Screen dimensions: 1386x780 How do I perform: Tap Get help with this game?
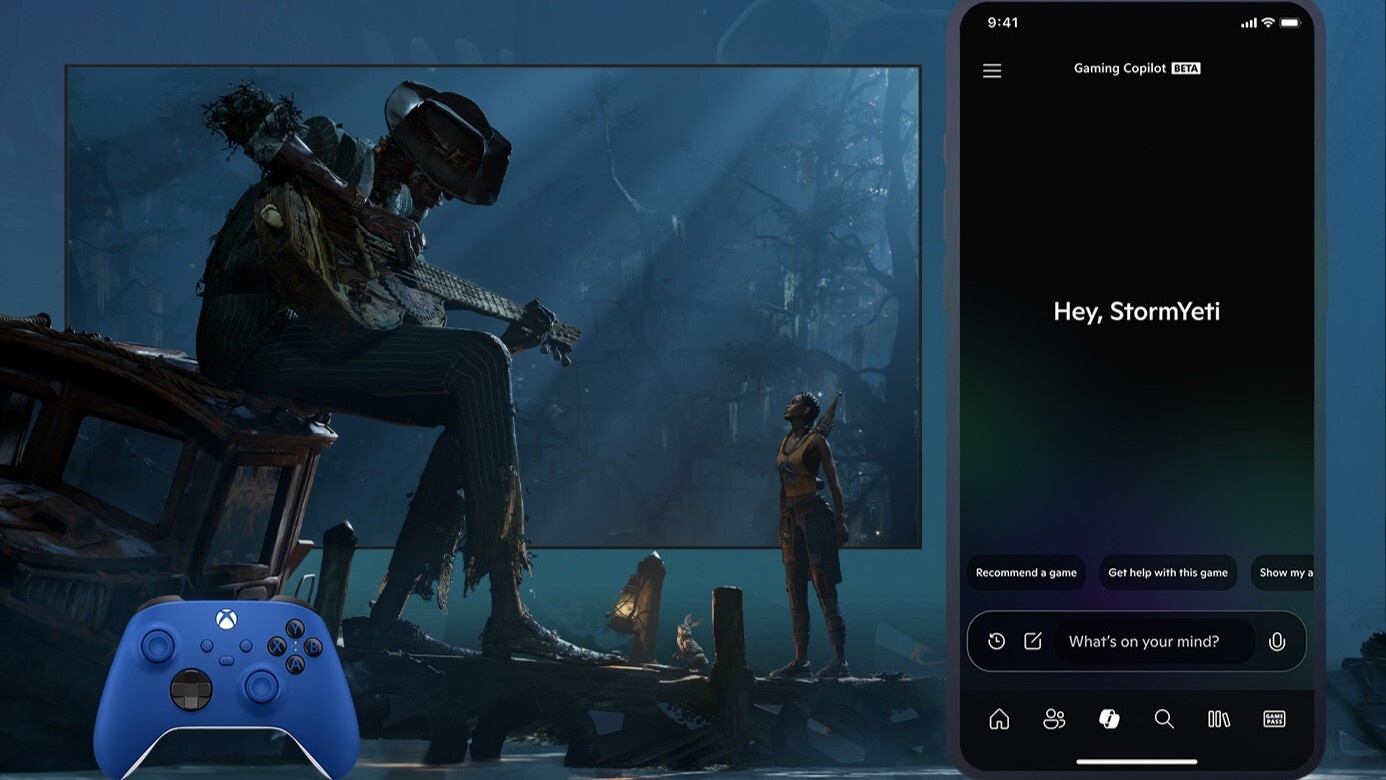1167,572
